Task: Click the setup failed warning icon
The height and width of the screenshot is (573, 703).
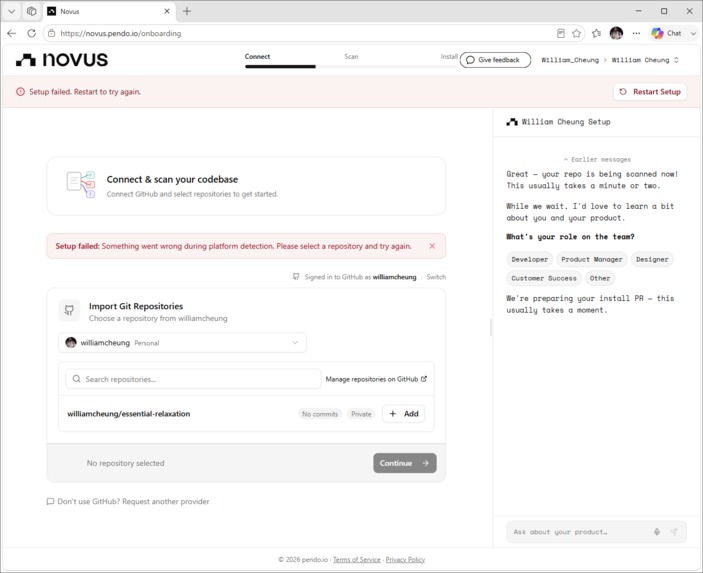Action: tap(21, 92)
